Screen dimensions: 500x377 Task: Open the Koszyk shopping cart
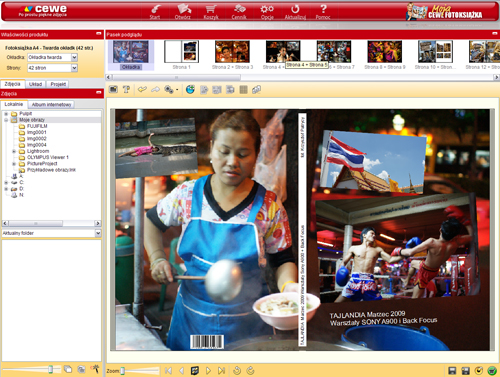click(211, 12)
